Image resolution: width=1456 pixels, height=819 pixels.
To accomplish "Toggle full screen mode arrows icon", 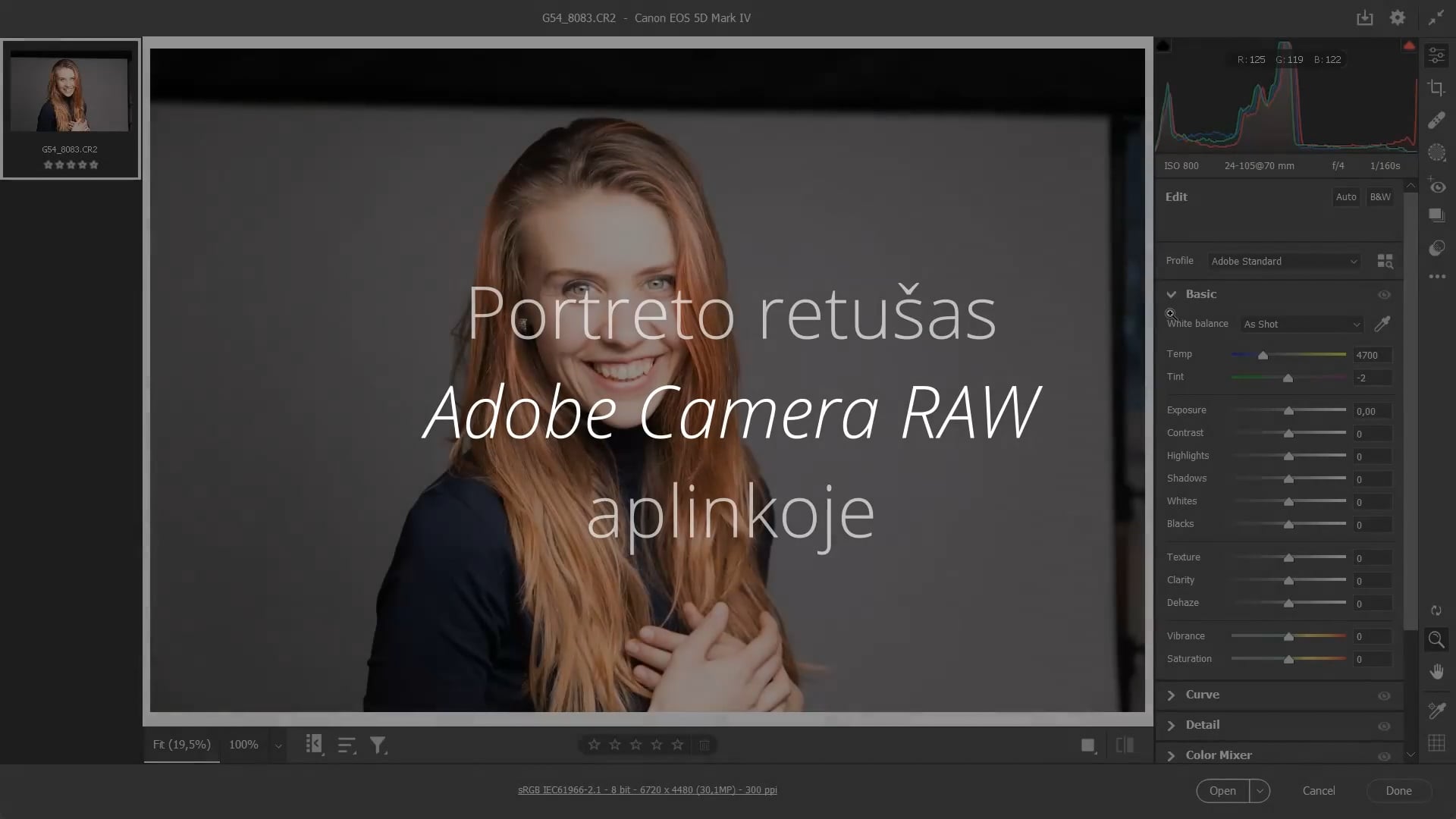I will click(1436, 17).
